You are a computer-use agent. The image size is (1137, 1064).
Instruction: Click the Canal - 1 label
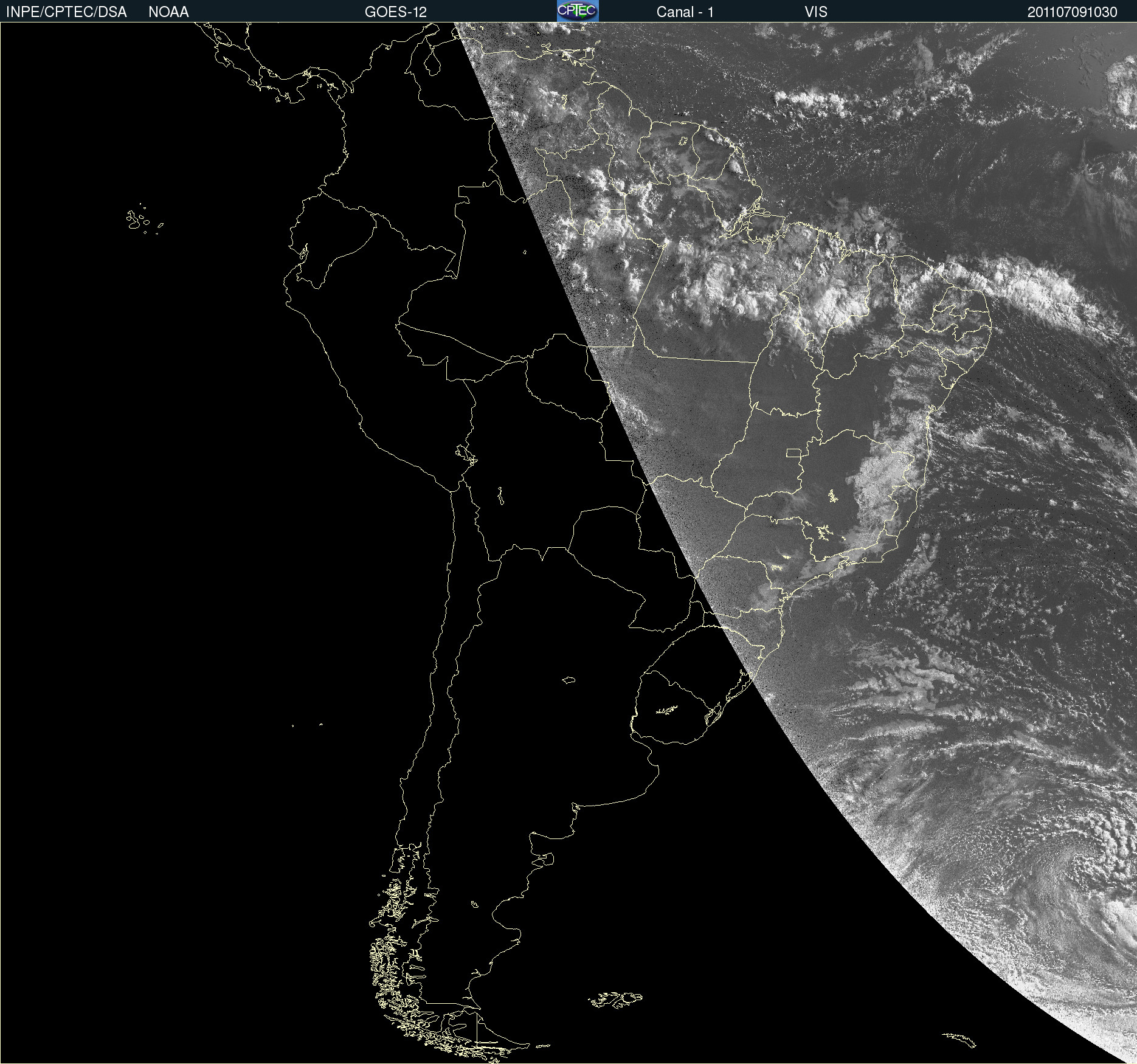coord(685,12)
